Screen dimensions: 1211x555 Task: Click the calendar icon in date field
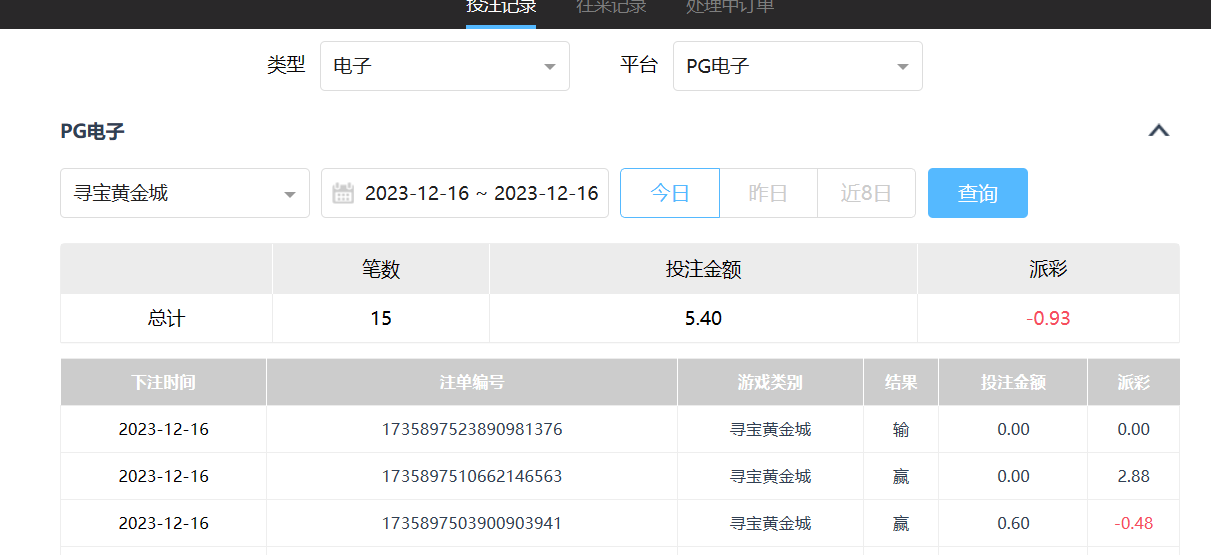[x=343, y=193]
